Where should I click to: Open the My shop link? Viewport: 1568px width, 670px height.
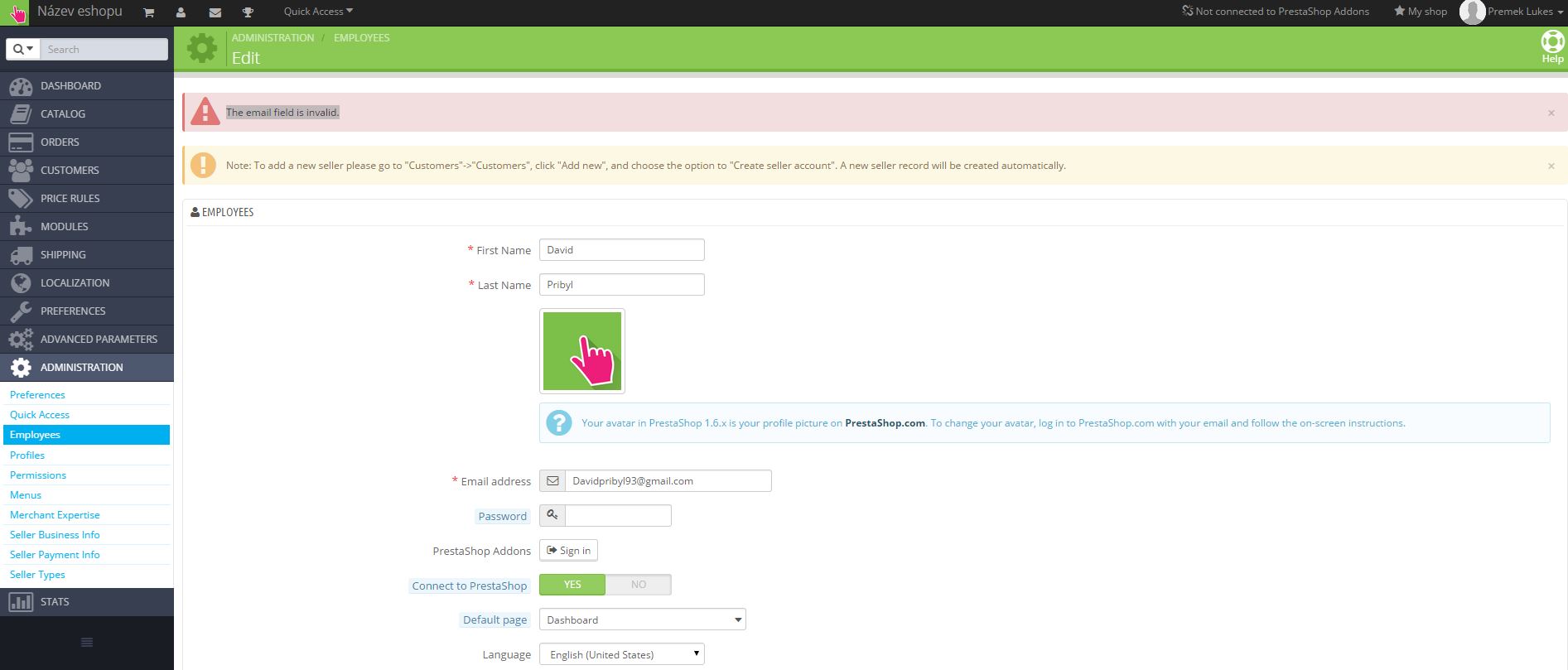pyautogui.click(x=1421, y=12)
